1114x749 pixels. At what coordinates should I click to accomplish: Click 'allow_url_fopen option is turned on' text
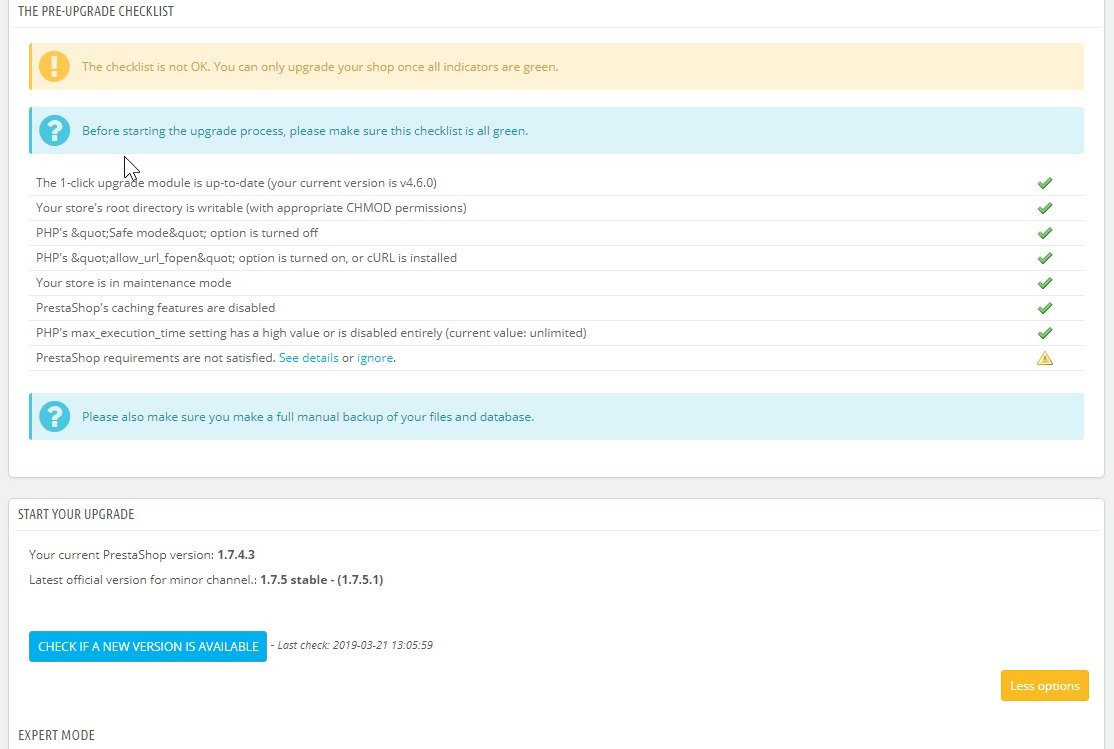pos(246,257)
